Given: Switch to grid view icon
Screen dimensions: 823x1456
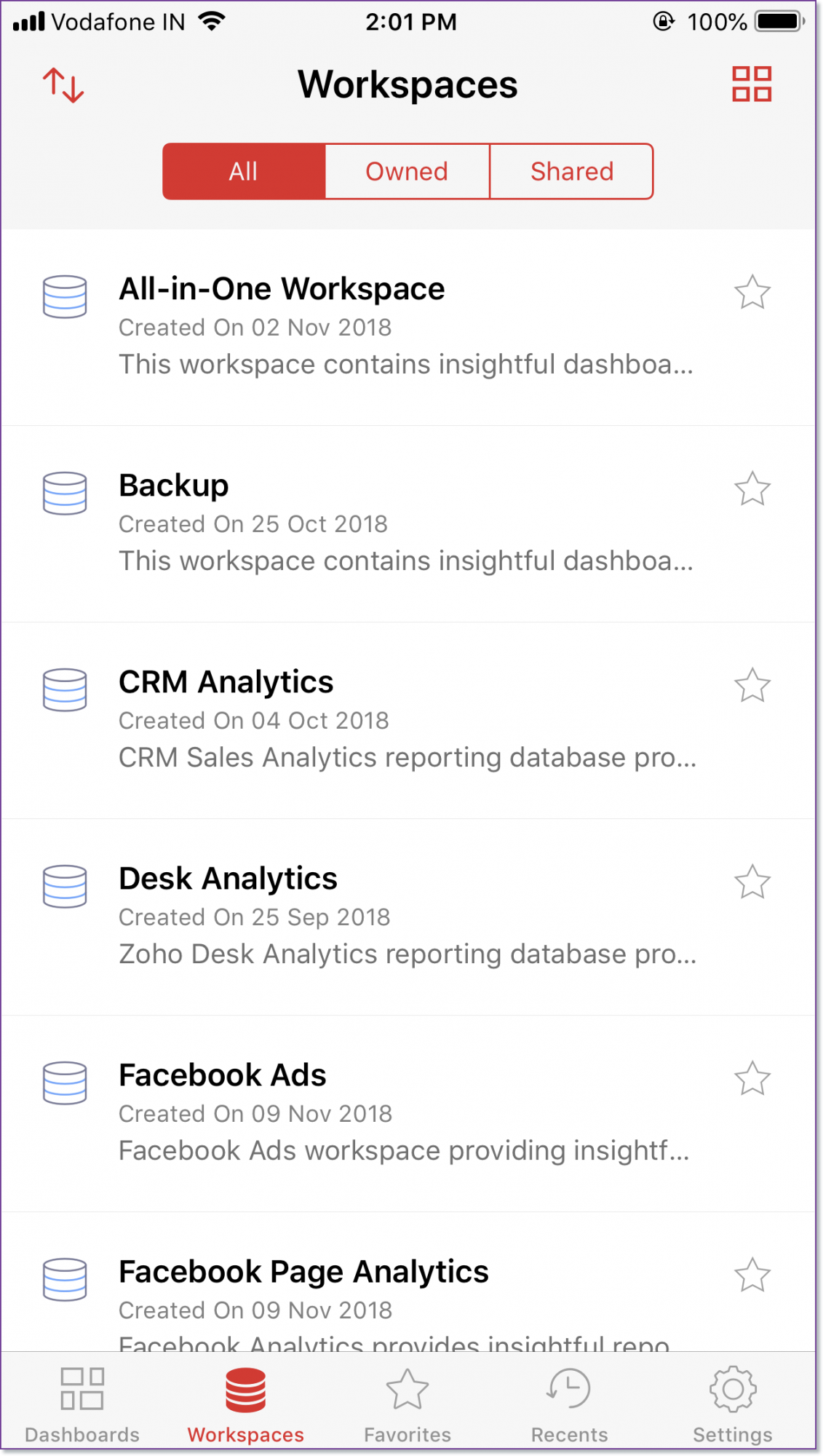Looking at the screenshot, I should click(752, 84).
